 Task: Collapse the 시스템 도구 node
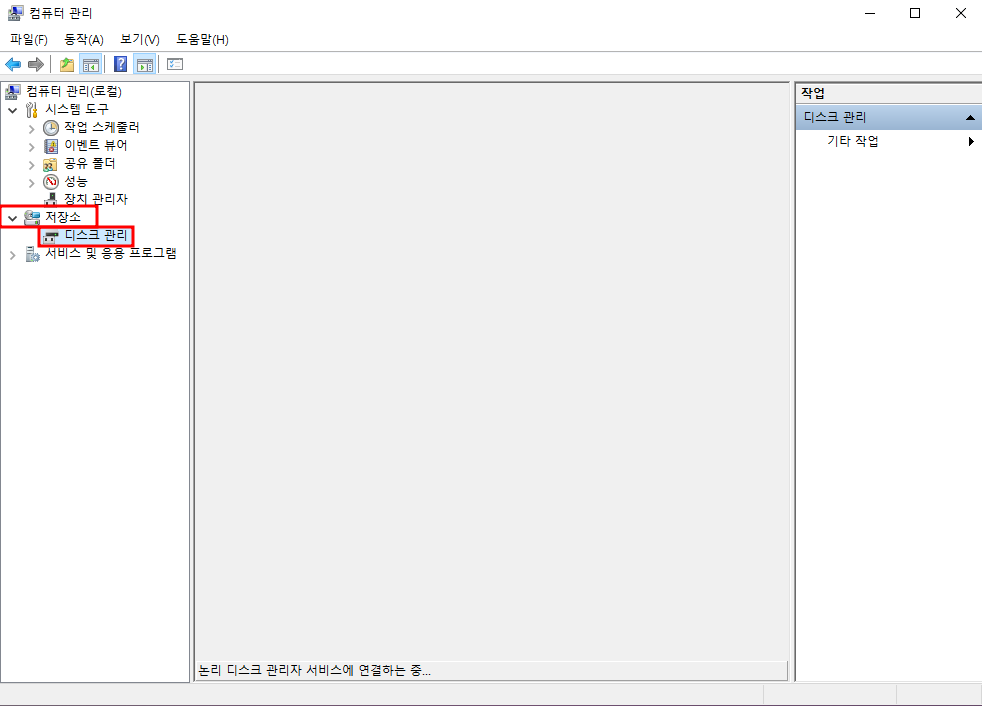pyautogui.click(x=13, y=110)
